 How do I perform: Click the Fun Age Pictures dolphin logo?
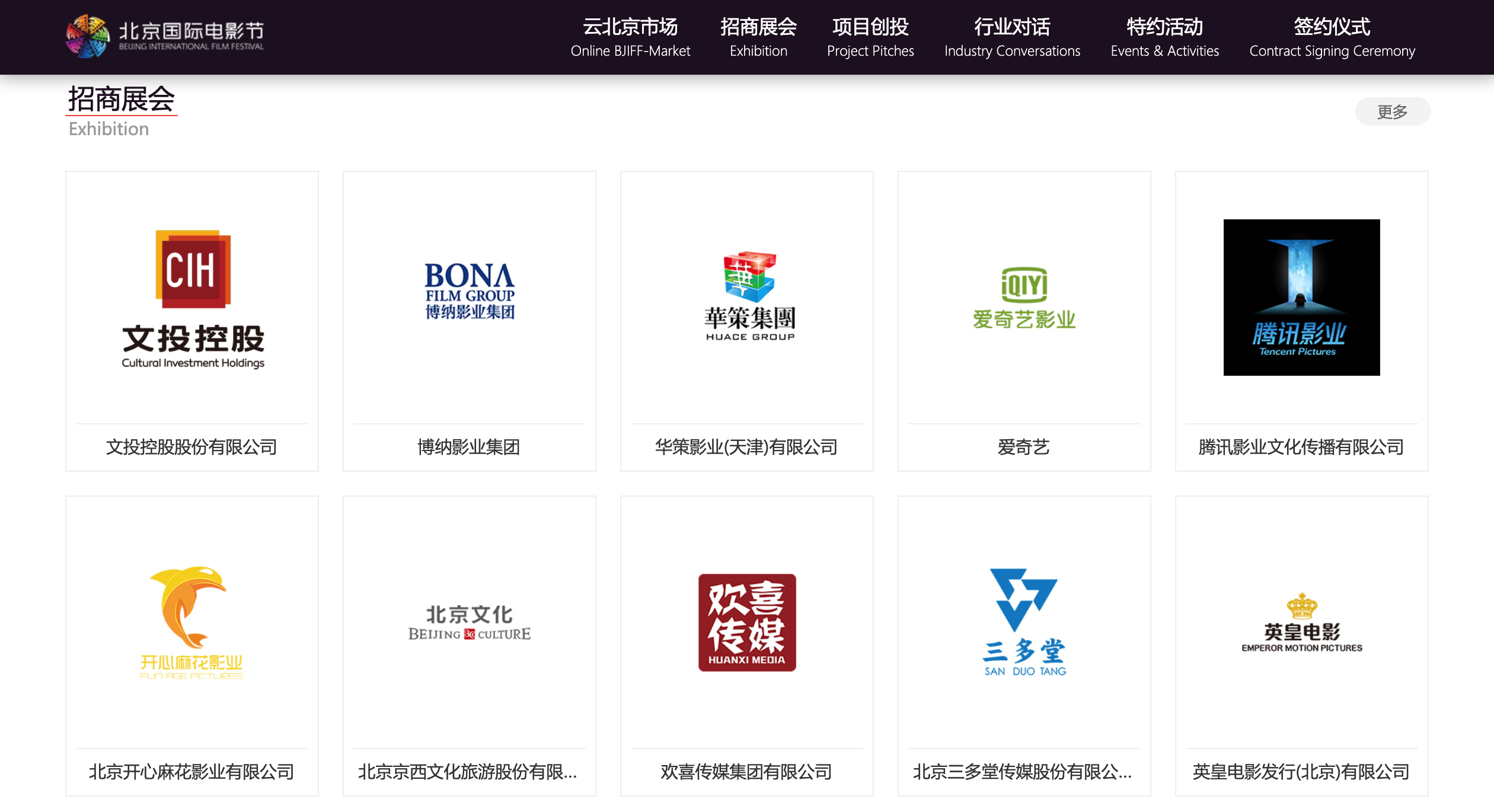tap(191, 622)
